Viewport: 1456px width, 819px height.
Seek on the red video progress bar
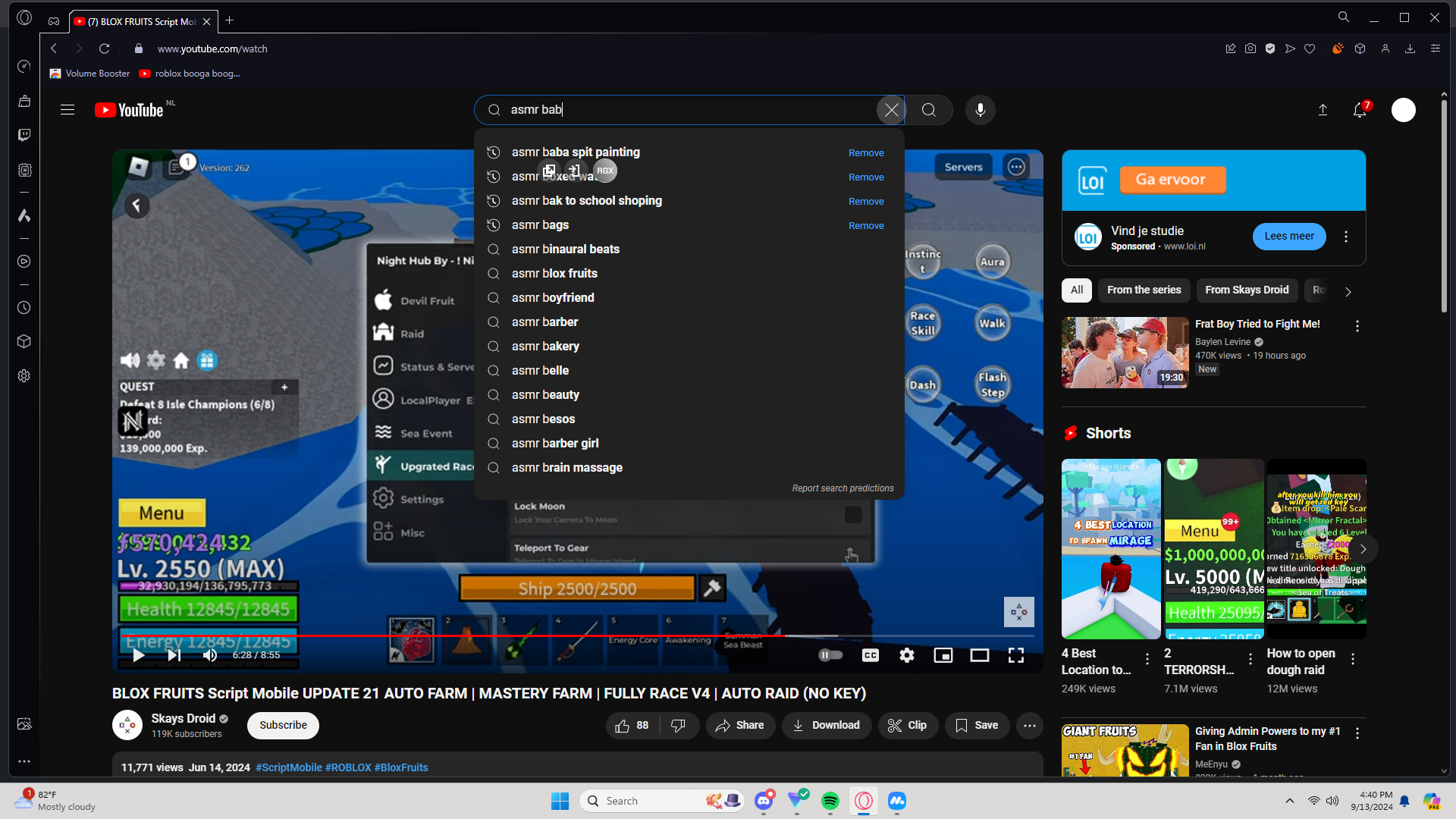tap(578, 635)
